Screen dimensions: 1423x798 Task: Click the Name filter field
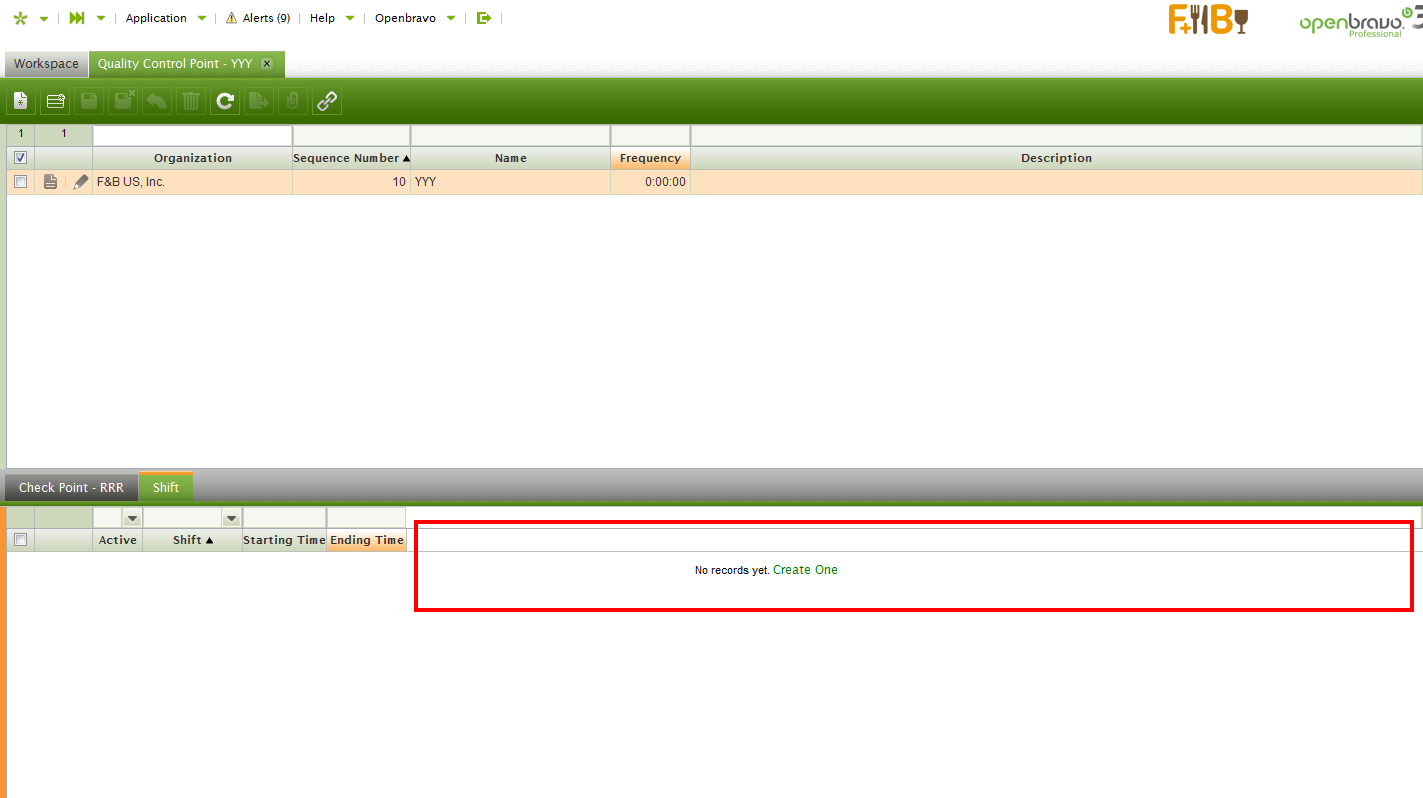point(511,135)
